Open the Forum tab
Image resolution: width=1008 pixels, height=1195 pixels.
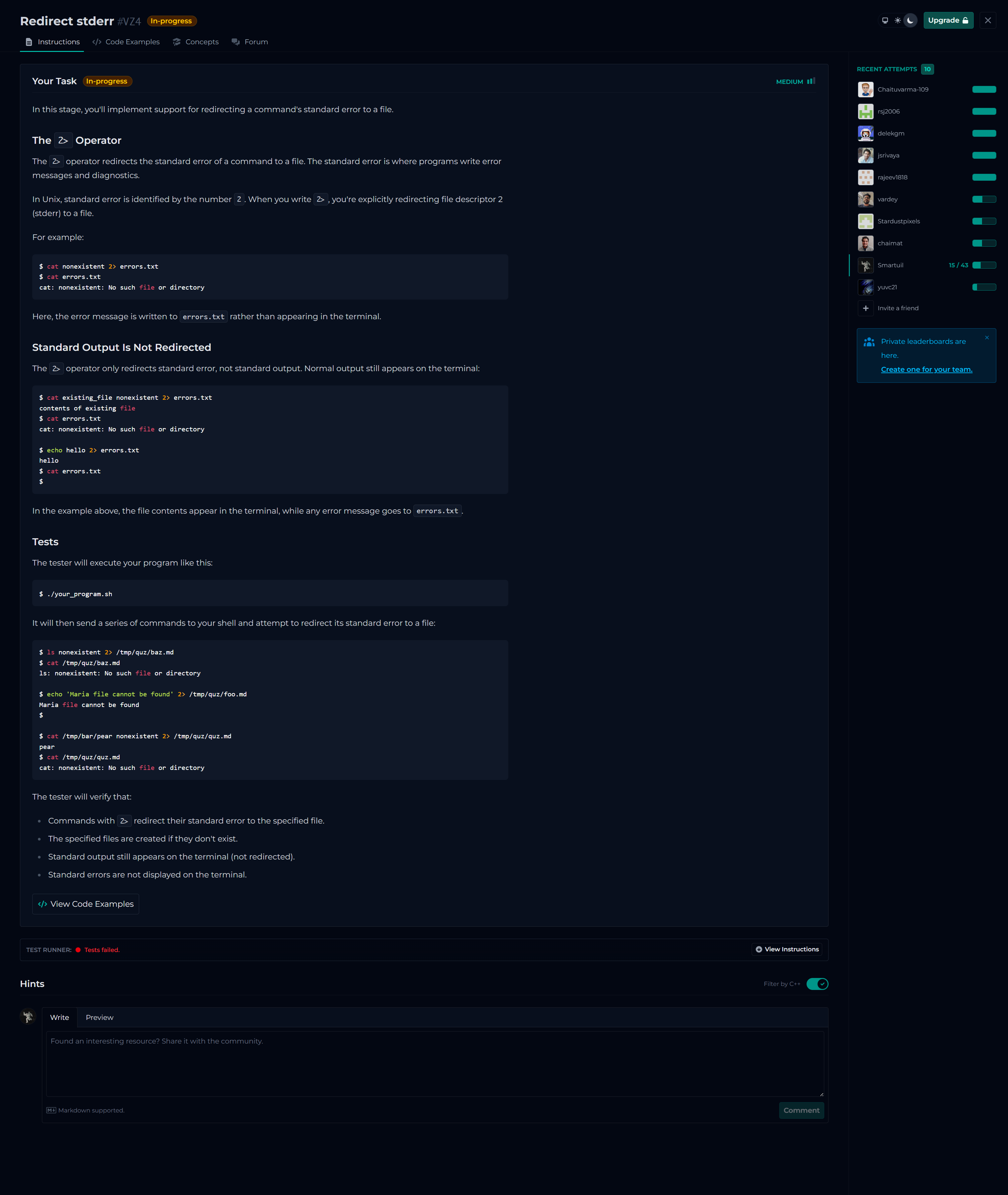[x=250, y=42]
